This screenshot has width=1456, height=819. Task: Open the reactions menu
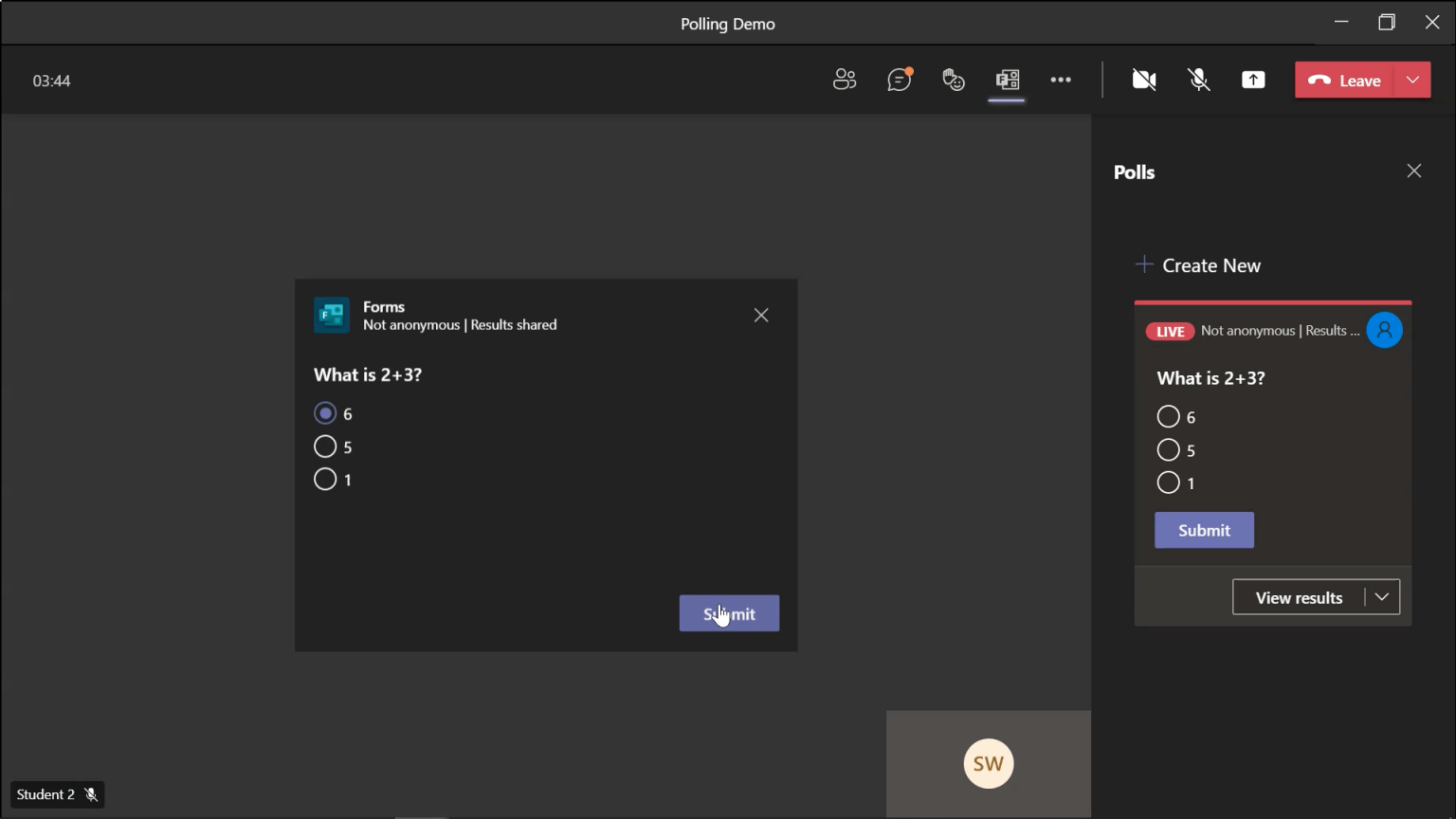pos(954,80)
